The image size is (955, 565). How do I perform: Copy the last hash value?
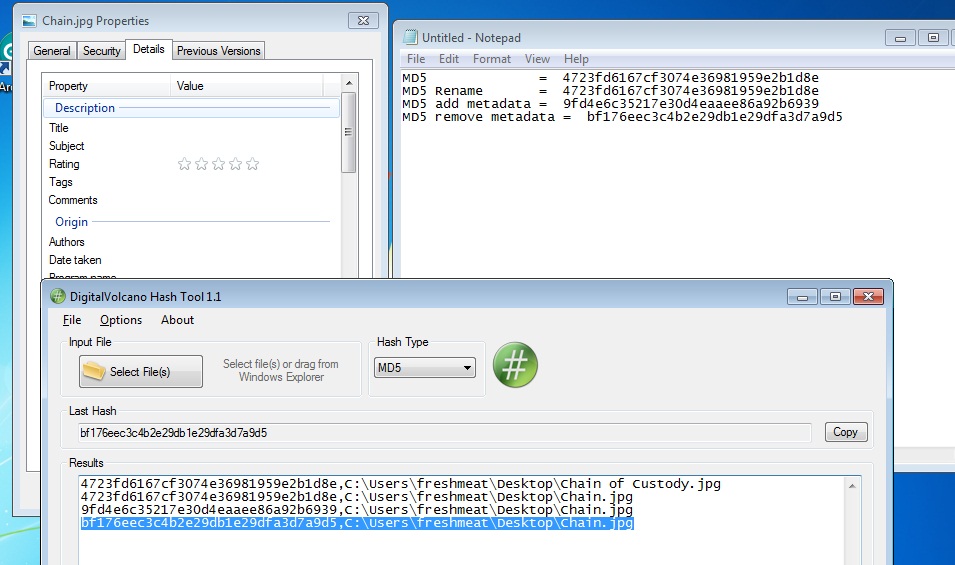pyautogui.click(x=846, y=432)
